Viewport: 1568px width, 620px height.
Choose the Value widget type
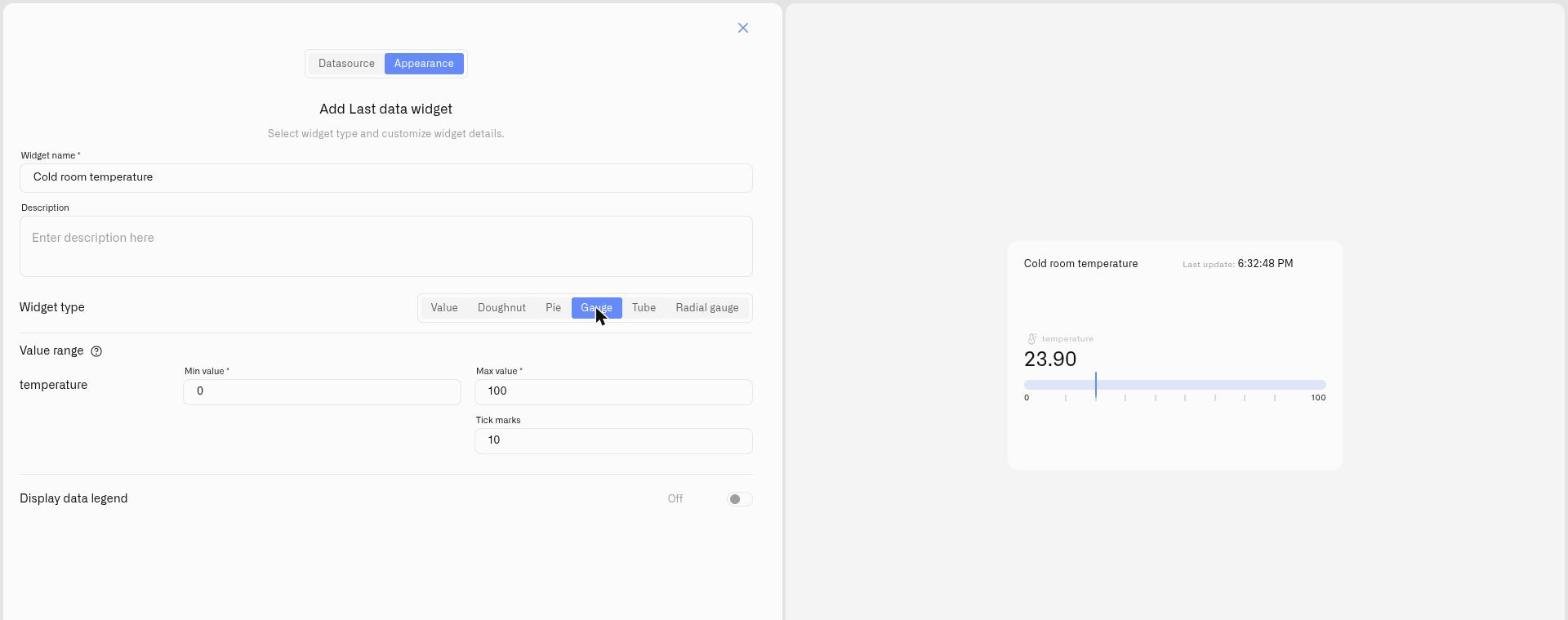pyautogui.click(x=444, y=308)
